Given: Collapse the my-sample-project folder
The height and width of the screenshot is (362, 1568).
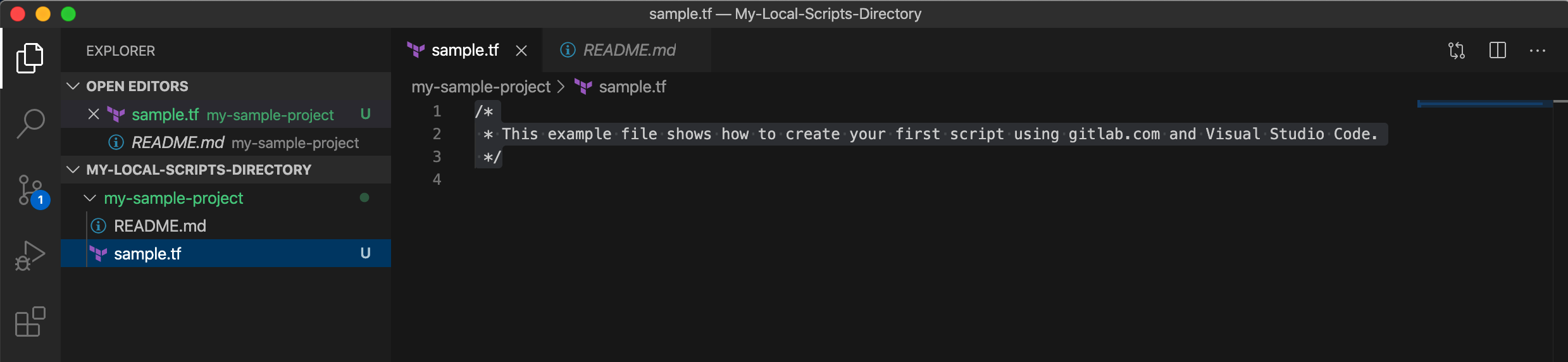Looking at the screenshot, I should (x=90, y=198).
